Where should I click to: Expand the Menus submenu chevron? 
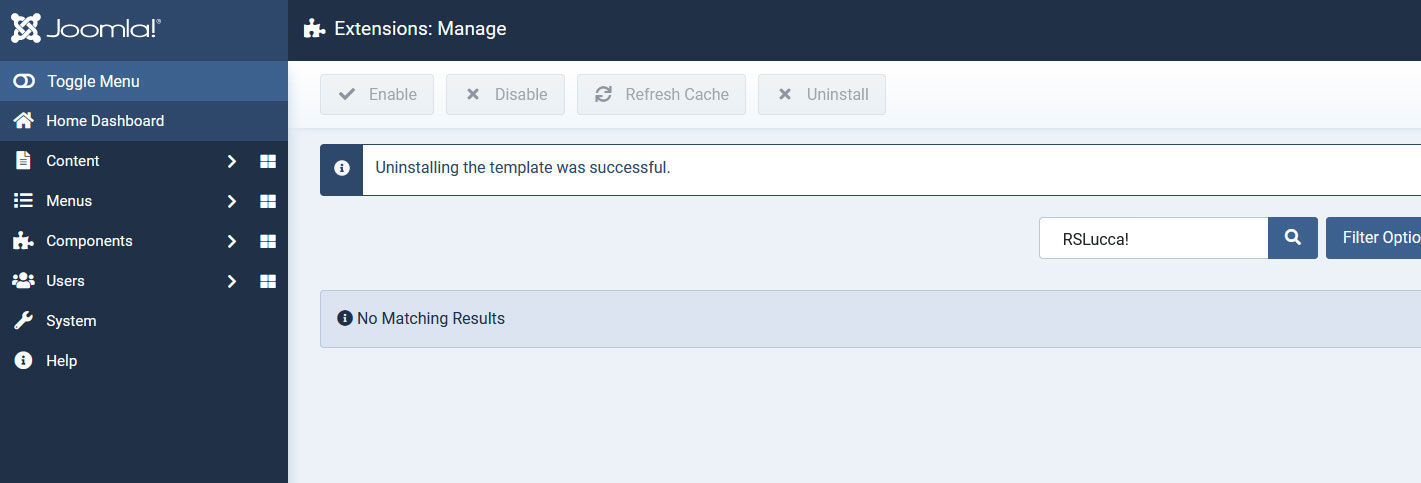click(x=231, y=201)
